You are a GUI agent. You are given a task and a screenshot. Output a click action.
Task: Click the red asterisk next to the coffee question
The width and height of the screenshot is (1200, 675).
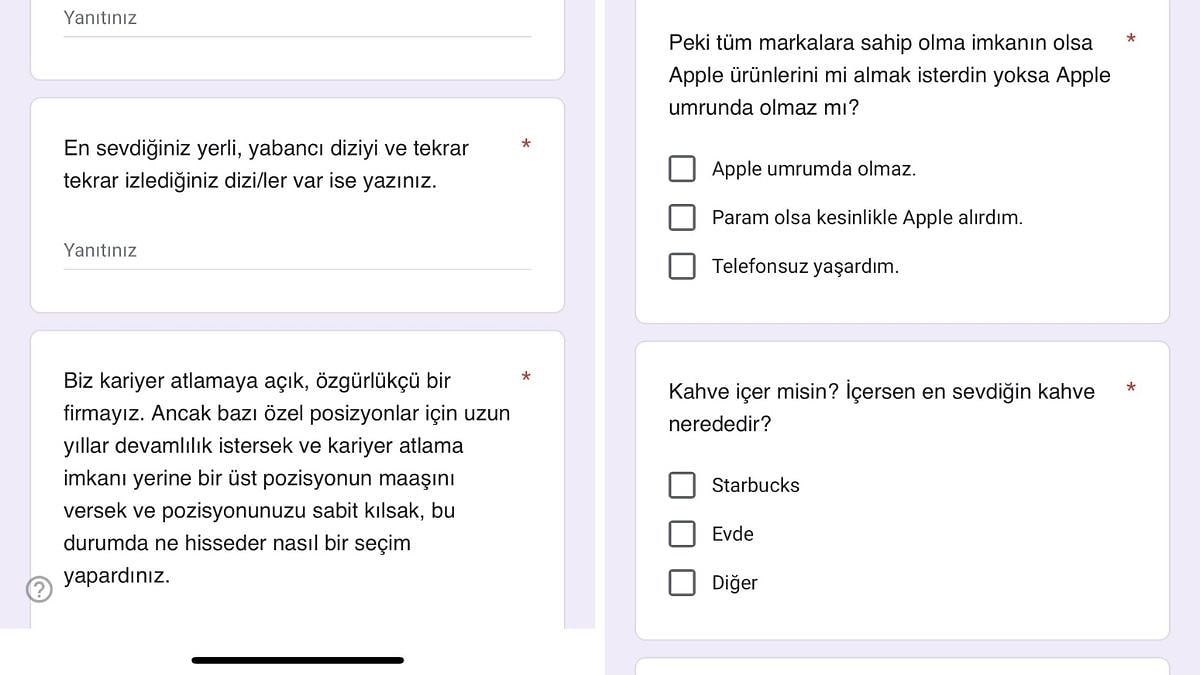click(x=1131, y=389)
